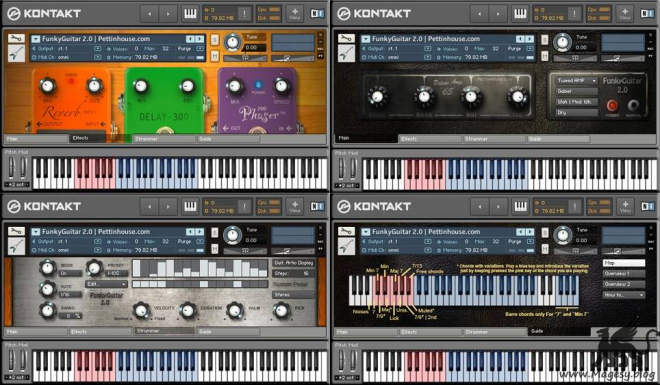Click pan slider under Tune in Strummer window
660x385 pixels.
point(245,251)
